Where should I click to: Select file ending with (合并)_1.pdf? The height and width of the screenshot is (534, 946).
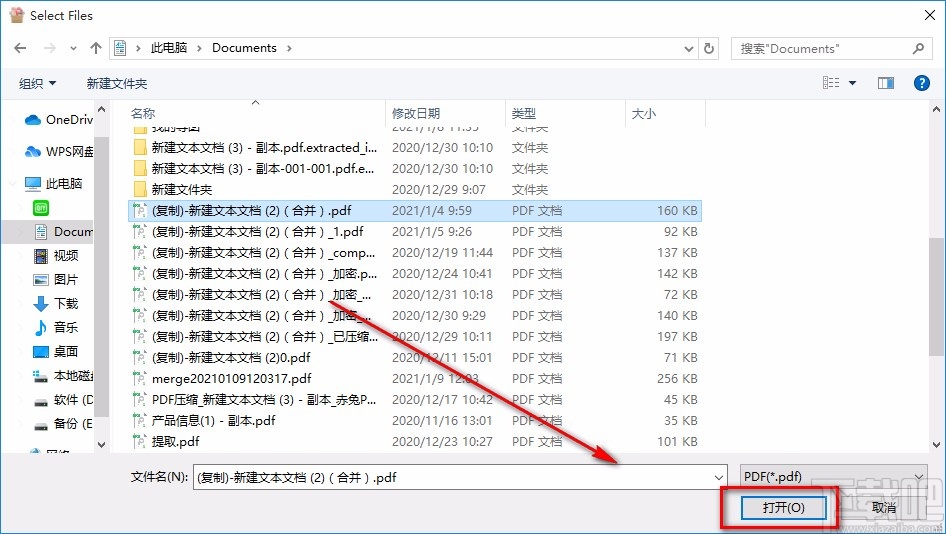(x=415, y=232)
